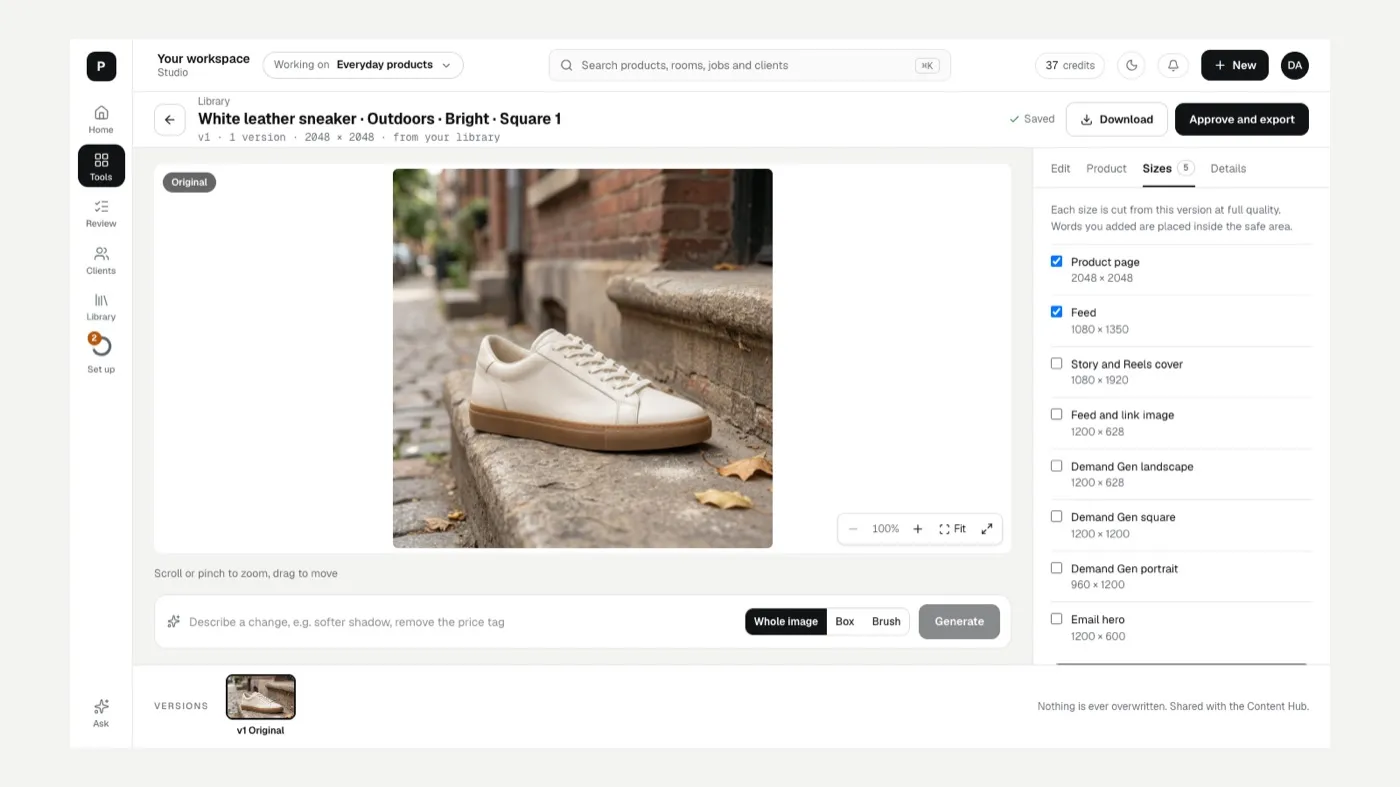Uncheck the Product page size

1056,261
